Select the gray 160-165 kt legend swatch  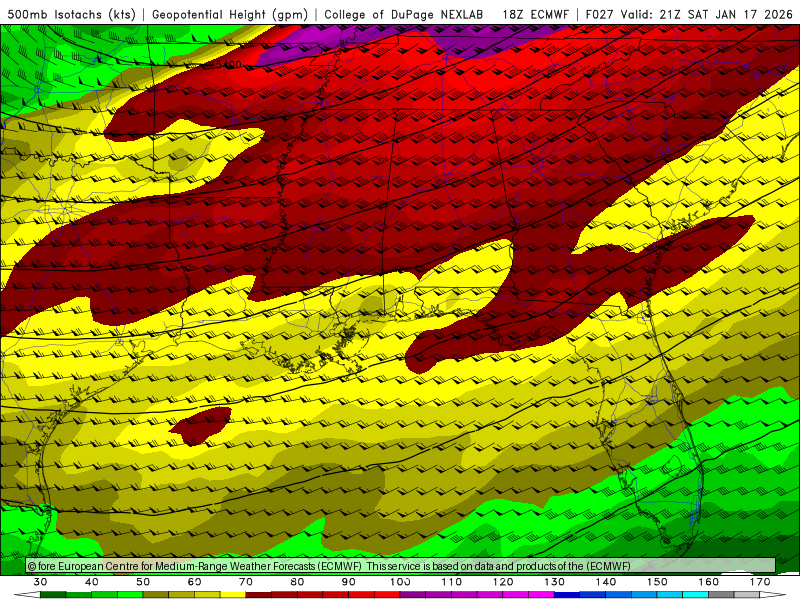point(721,595)
